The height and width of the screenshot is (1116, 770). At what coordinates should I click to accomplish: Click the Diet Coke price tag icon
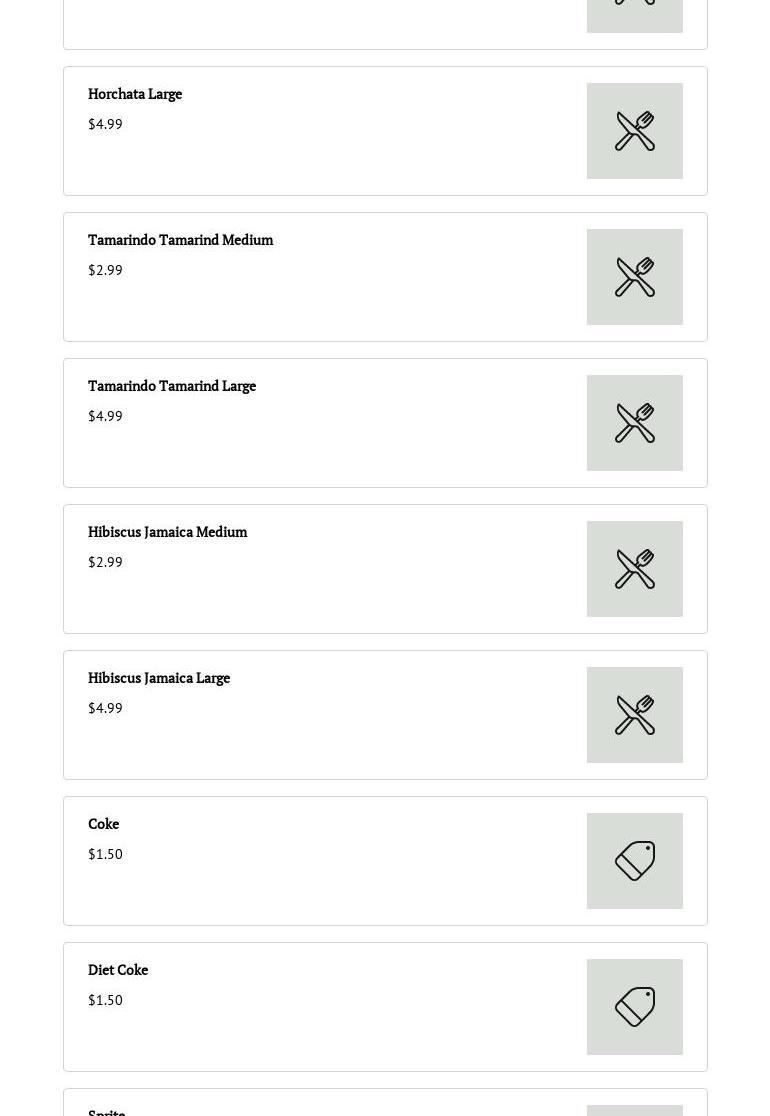pos(635,1006)
